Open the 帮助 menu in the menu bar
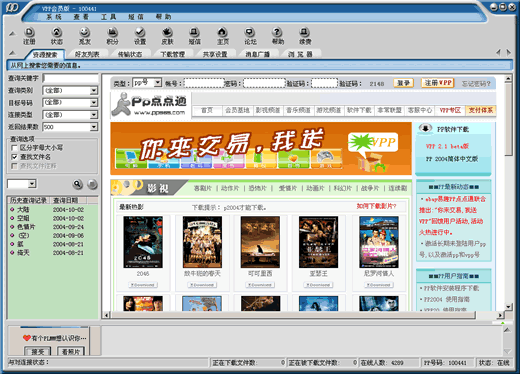This screenshot has height=374, width=520. (163, 17)
